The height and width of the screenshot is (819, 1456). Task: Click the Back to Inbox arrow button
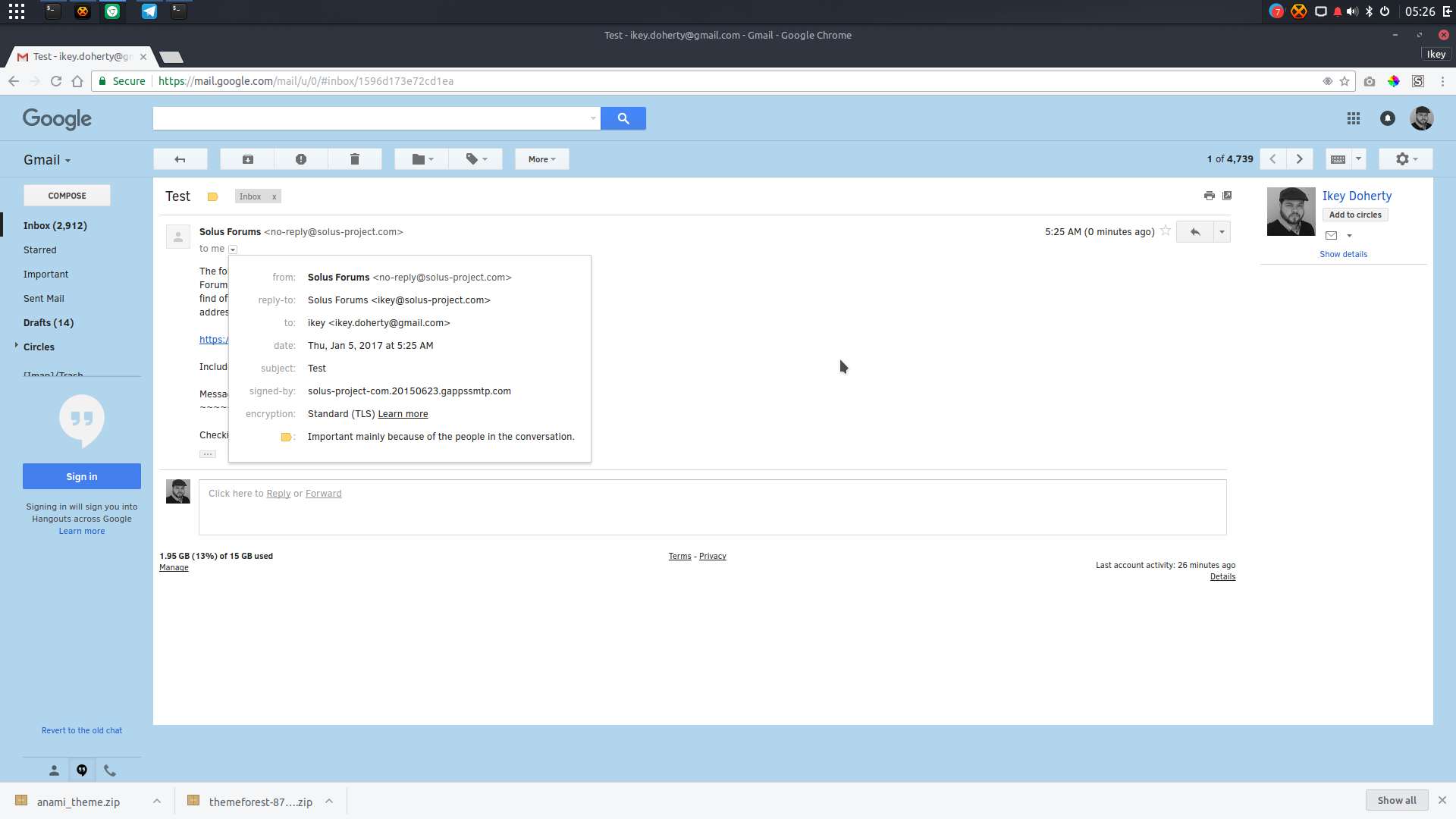coord(180,159)
